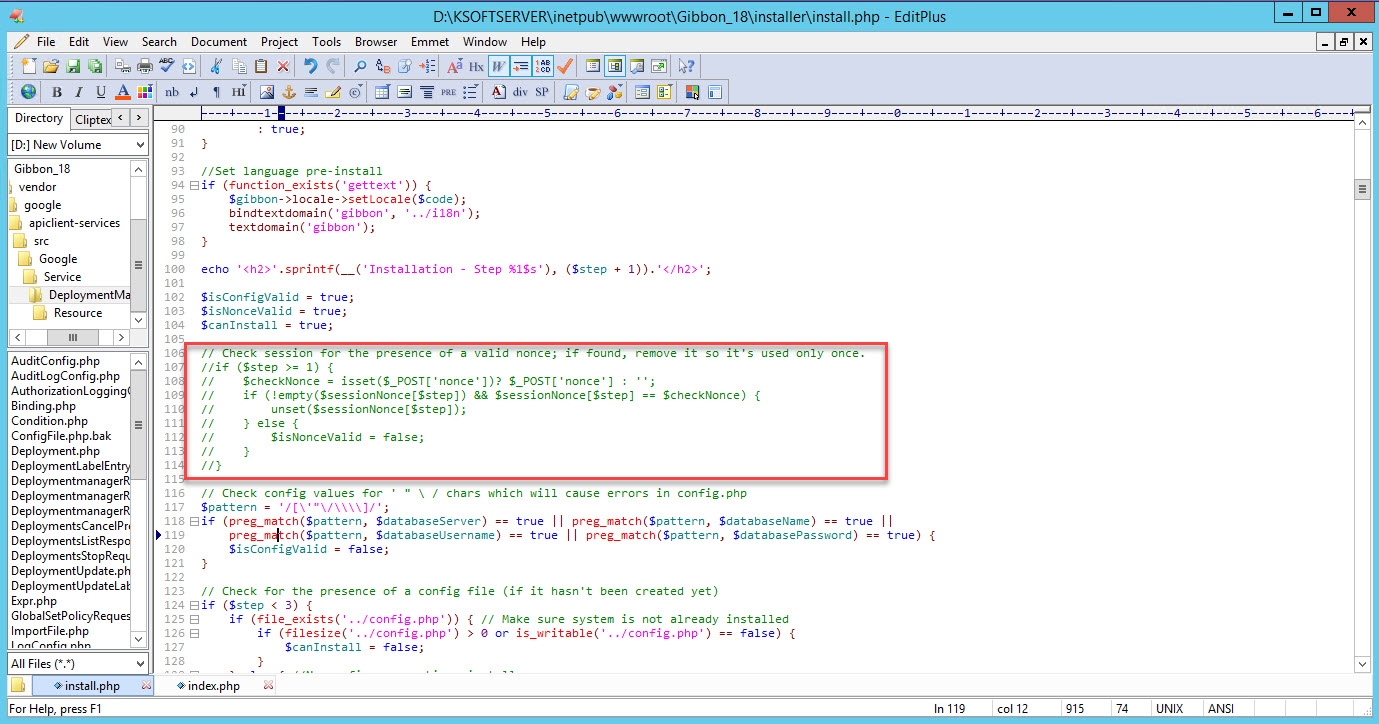Click the Copy icon

tap(239, 66)
